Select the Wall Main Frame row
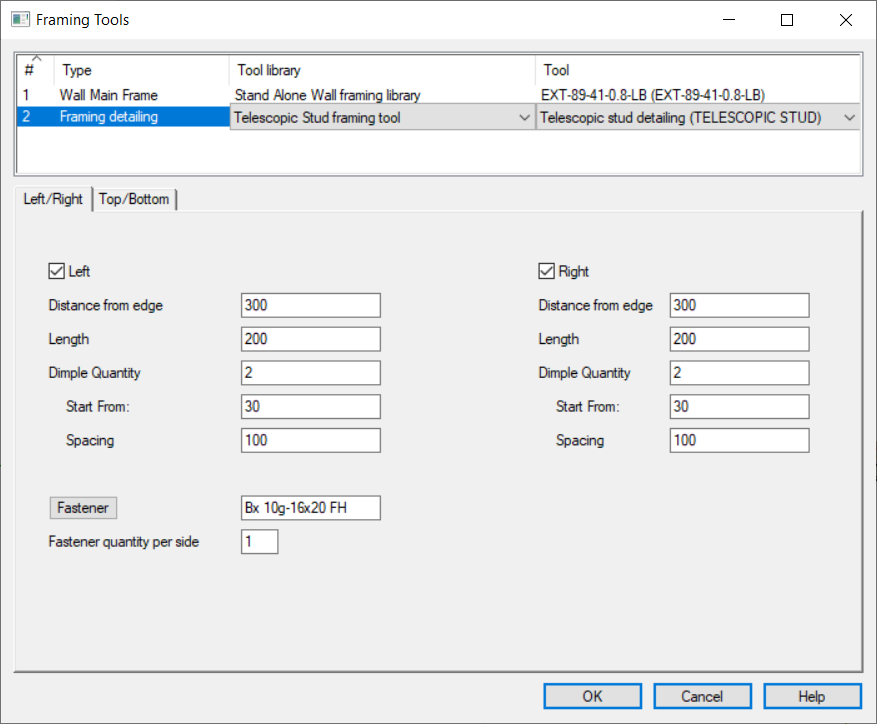This screenshot has height=724, width=877. (108, 95)
